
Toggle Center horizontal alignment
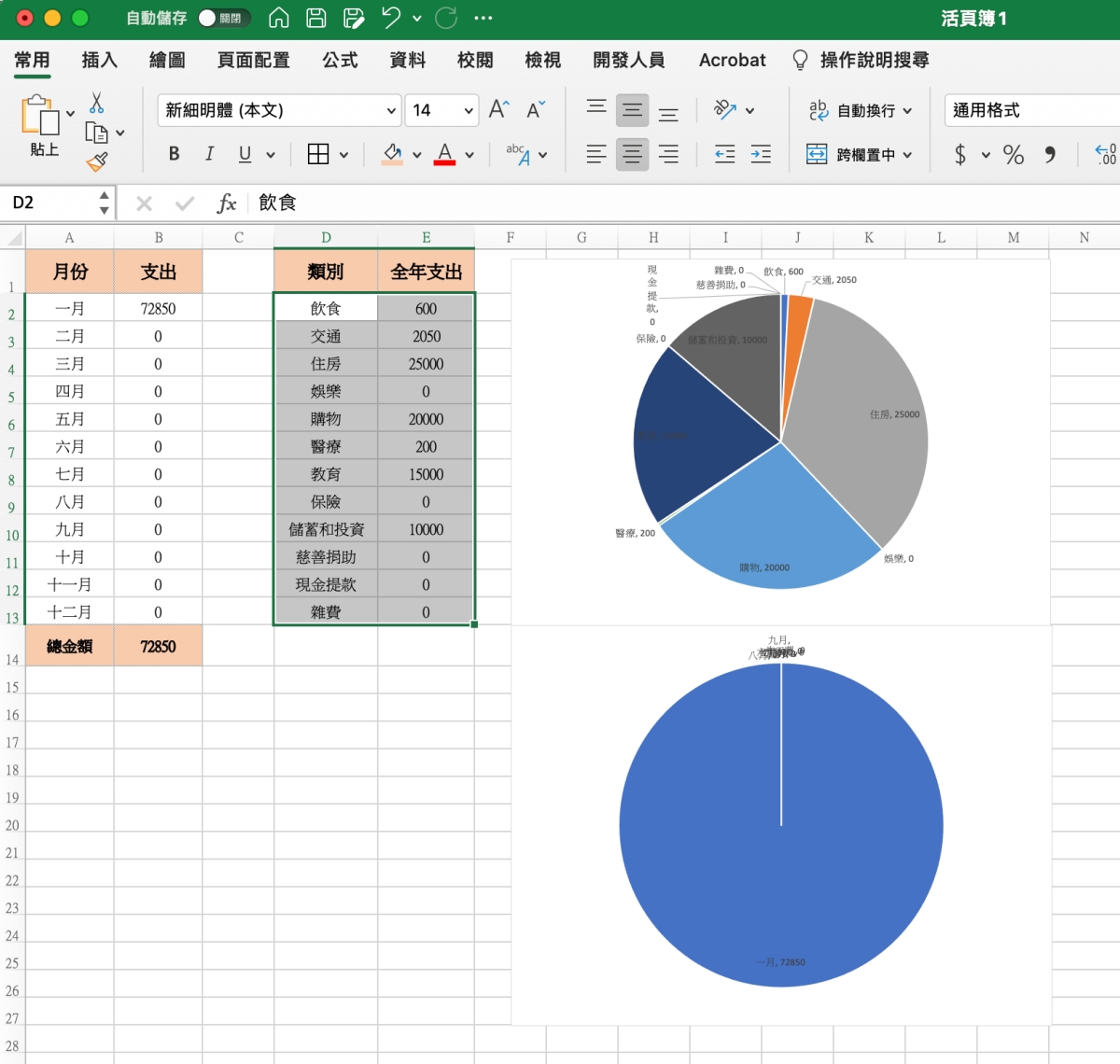[x=632, y=154]
